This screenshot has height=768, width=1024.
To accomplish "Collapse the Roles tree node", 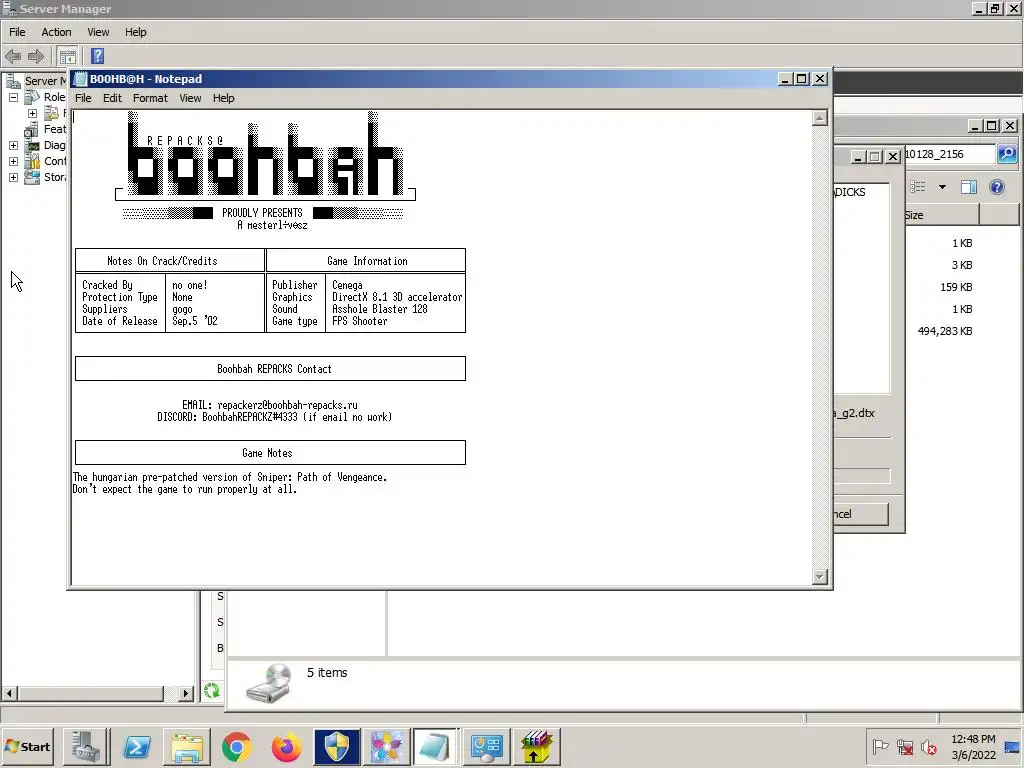I will click(13, 97).
